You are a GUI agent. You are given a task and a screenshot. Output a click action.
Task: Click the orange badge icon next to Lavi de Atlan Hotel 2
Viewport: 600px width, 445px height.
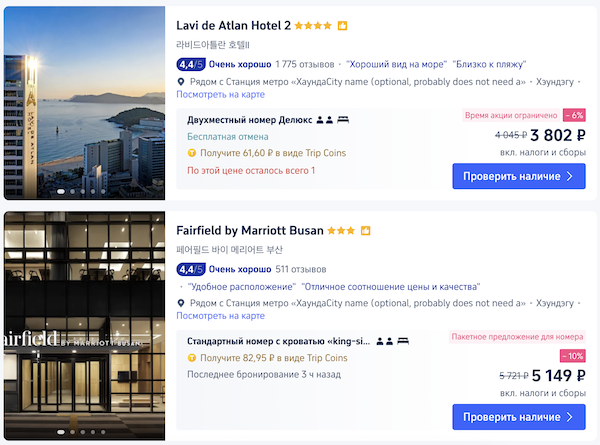click(342, 25)
